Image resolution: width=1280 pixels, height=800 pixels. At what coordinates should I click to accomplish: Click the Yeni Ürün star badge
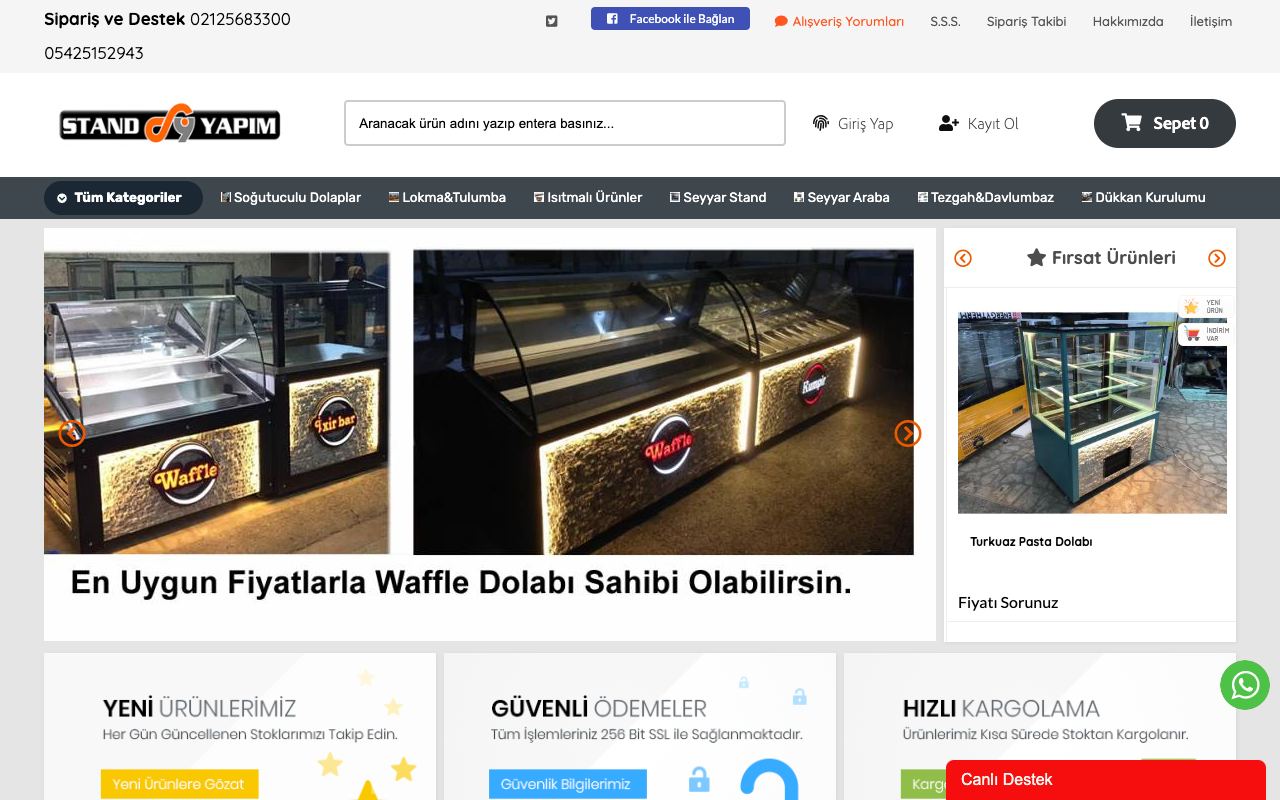[x=1204, y=306]
